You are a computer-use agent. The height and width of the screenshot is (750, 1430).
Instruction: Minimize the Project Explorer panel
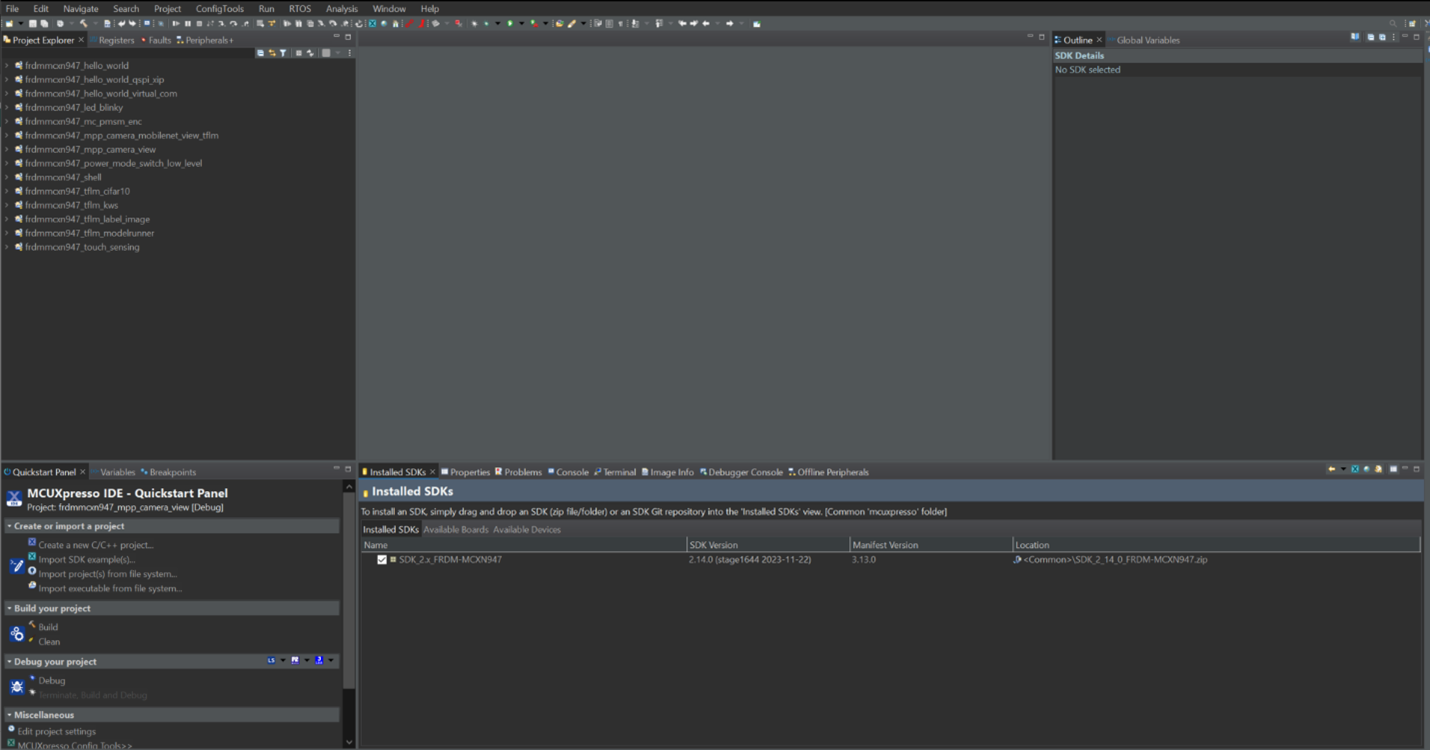[336, 36]
